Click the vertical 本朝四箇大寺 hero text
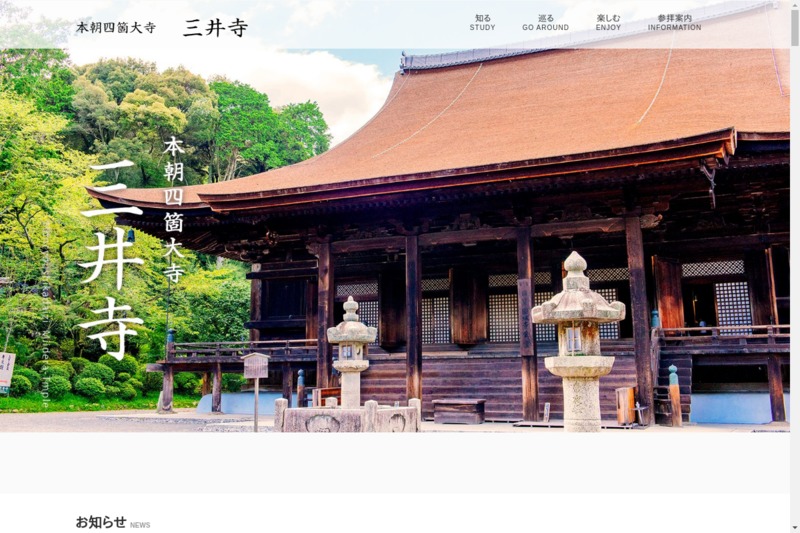 coord(174,209)
